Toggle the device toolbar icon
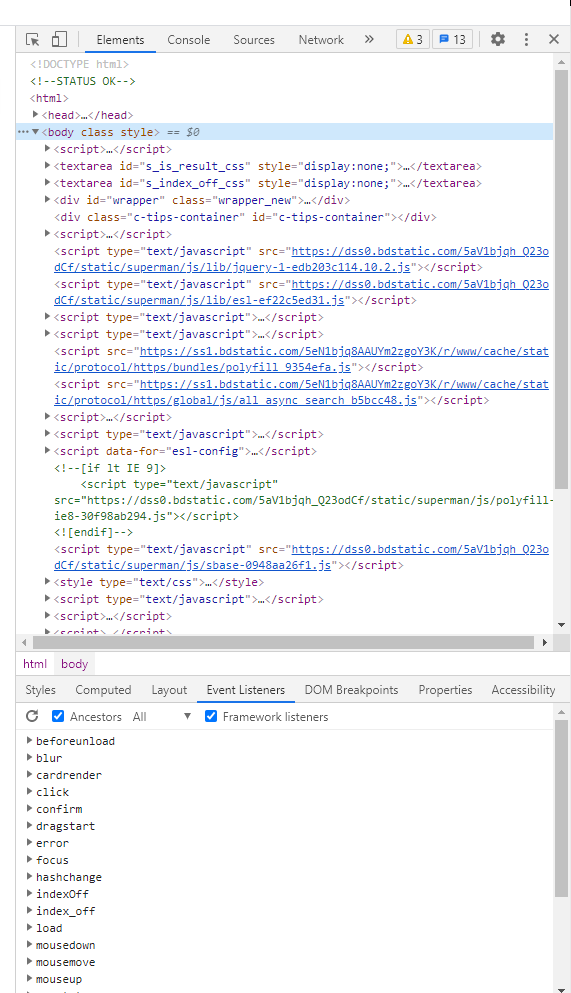 tap(59, 39)
